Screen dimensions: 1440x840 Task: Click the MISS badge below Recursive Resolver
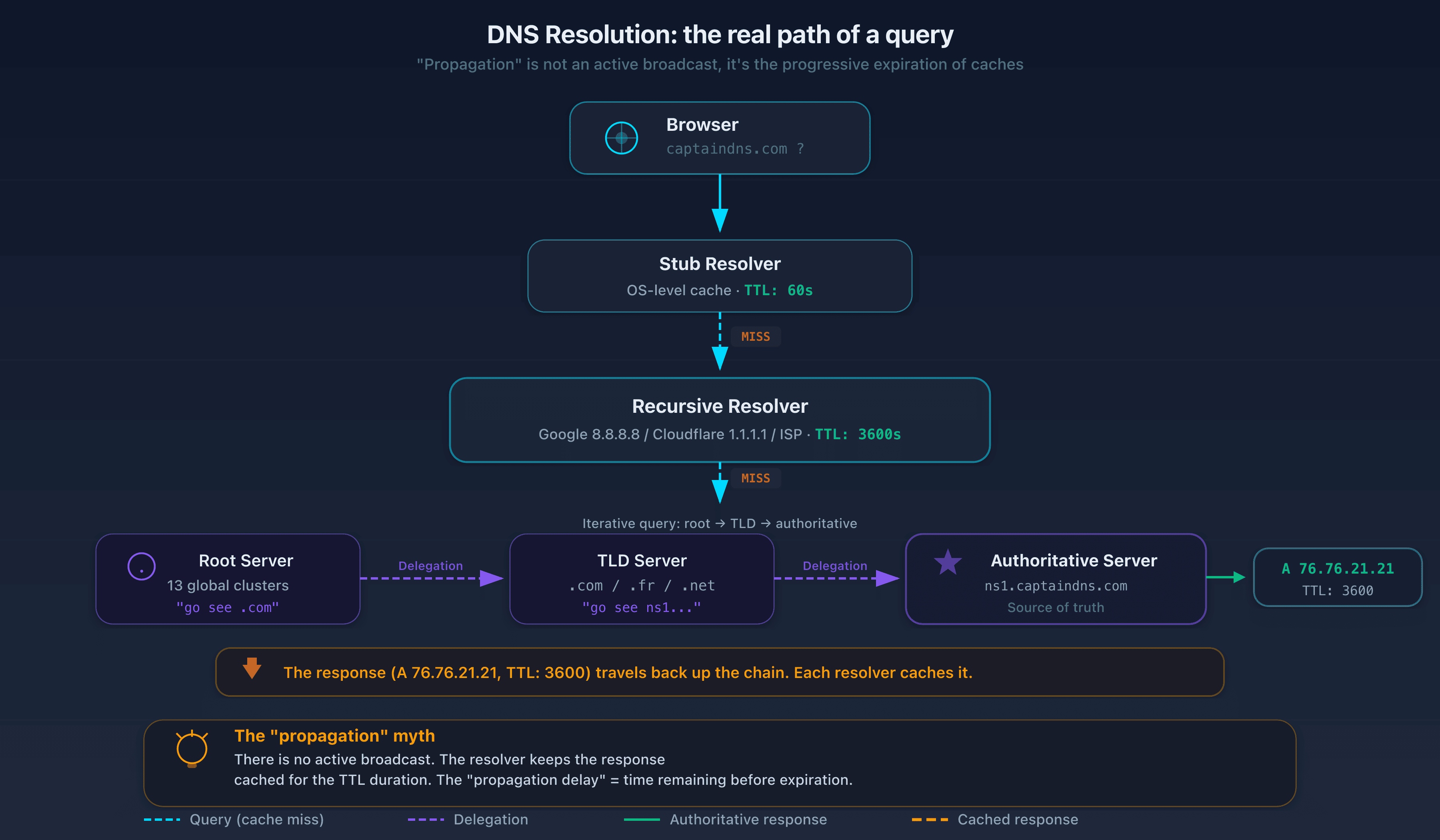pos(756,478)
